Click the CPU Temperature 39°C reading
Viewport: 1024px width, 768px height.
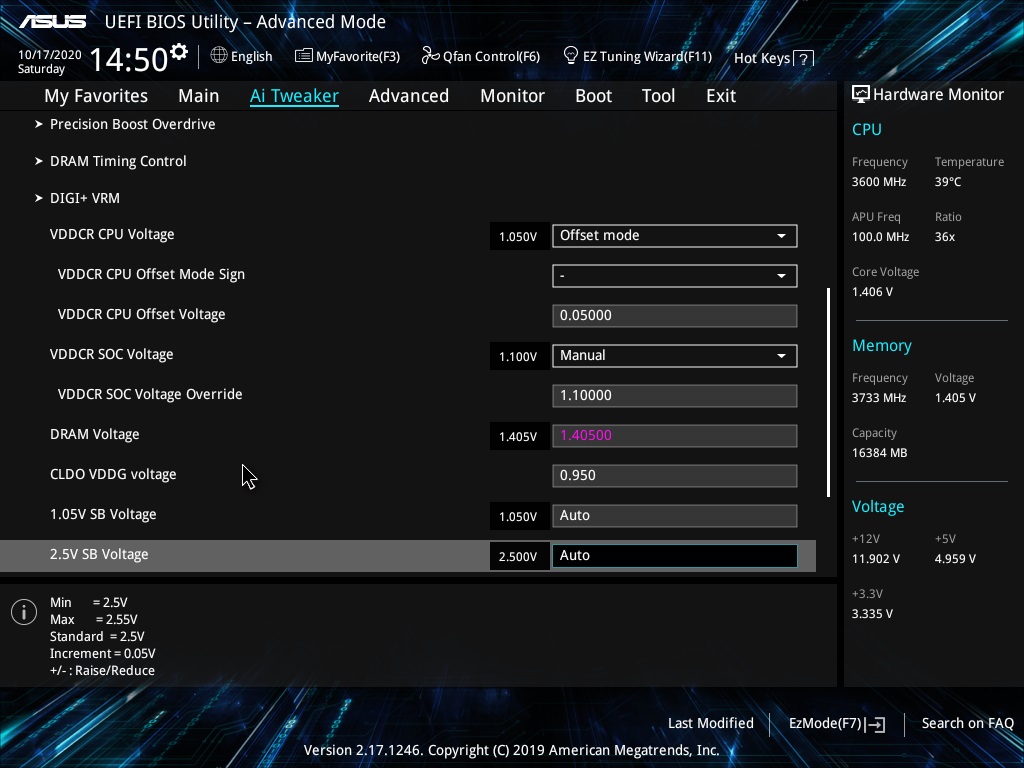tap(948, 182)
